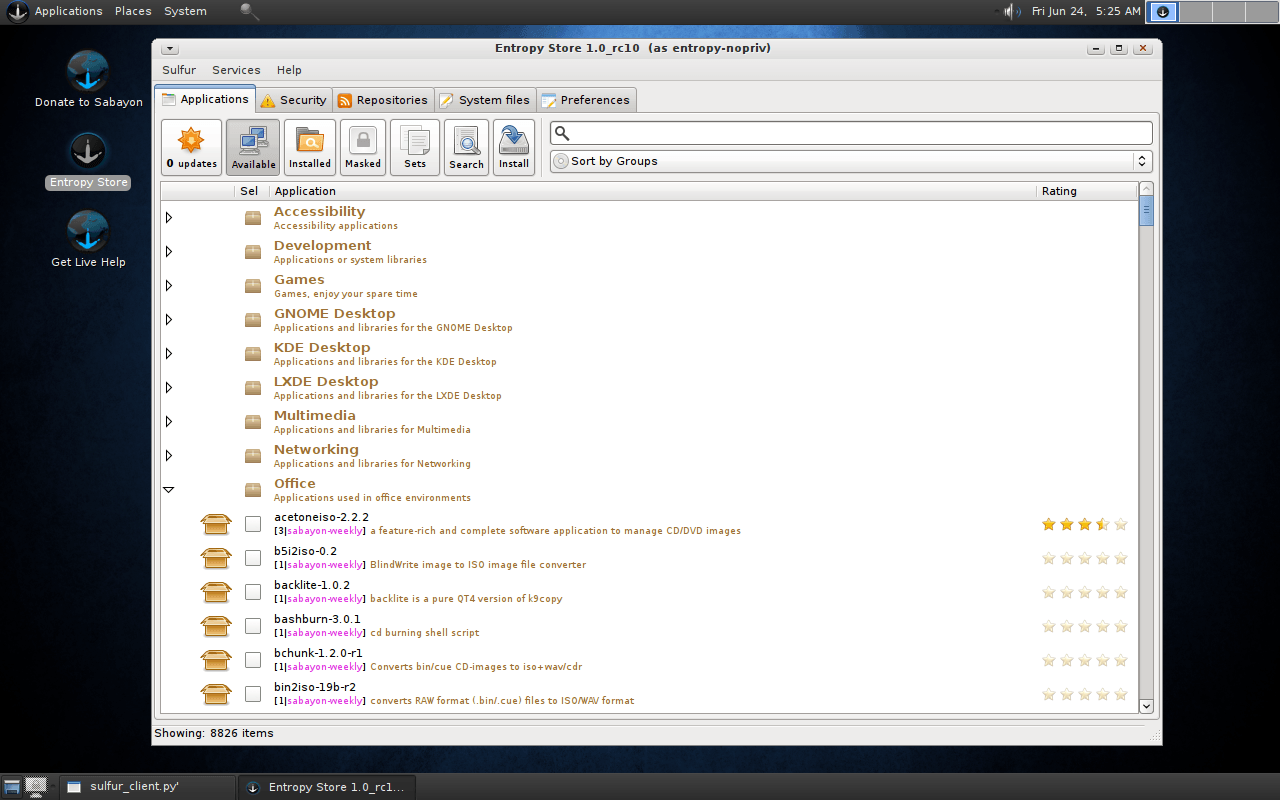Open the Applications menu in top panel

(x=68, y=11)
